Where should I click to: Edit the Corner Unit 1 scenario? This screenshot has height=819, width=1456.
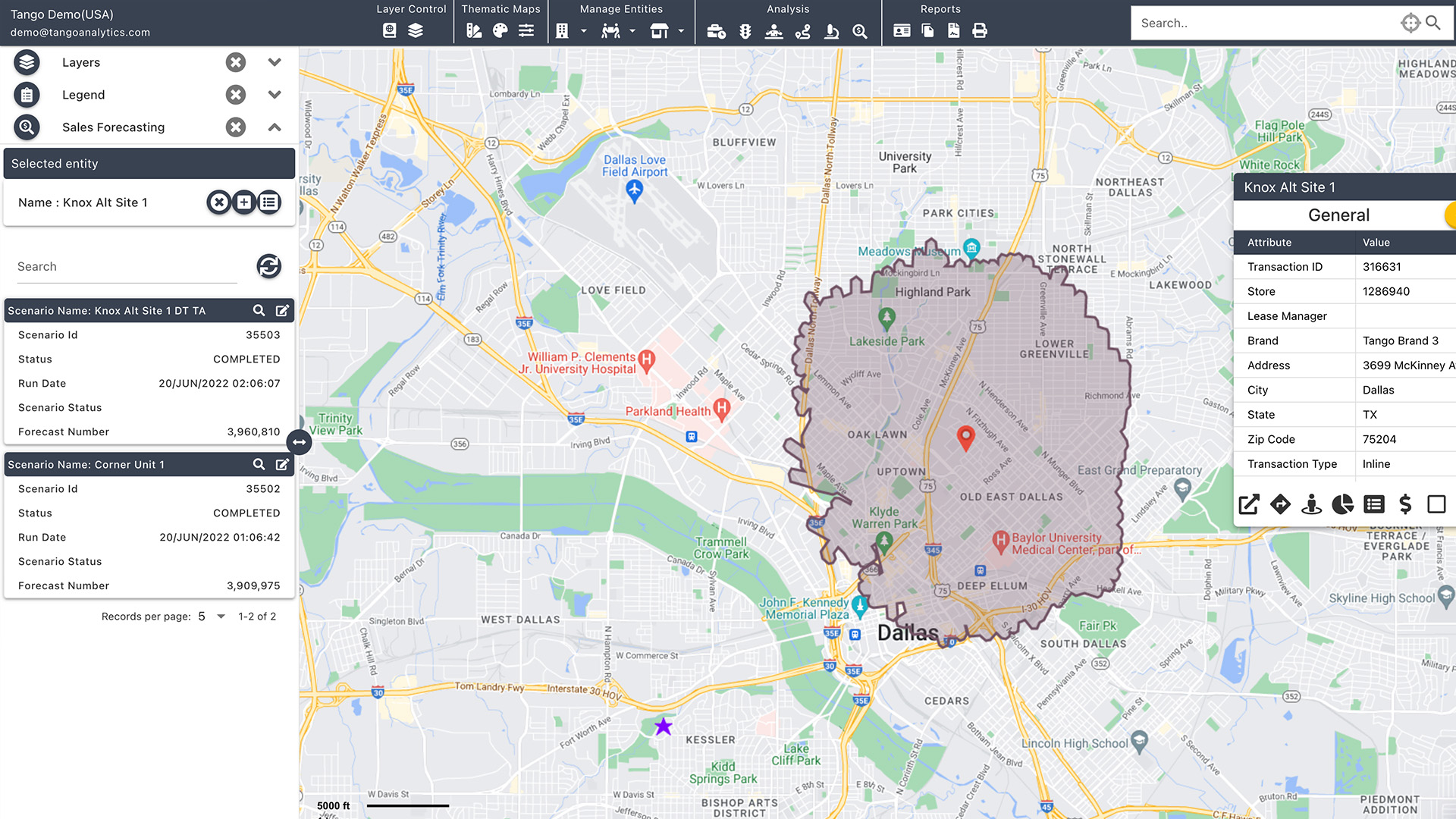[x=282, y=464]
